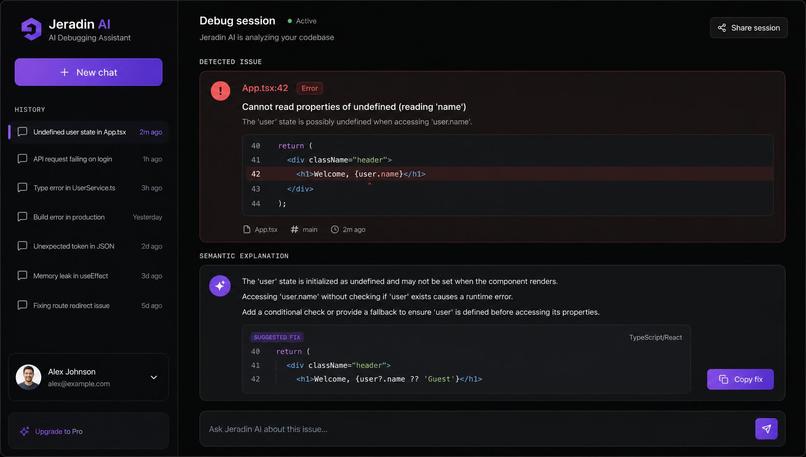Select 'Memory leak in useEffect' history item
The width and height of the screenshot is (806, 457).
[88, 276]
